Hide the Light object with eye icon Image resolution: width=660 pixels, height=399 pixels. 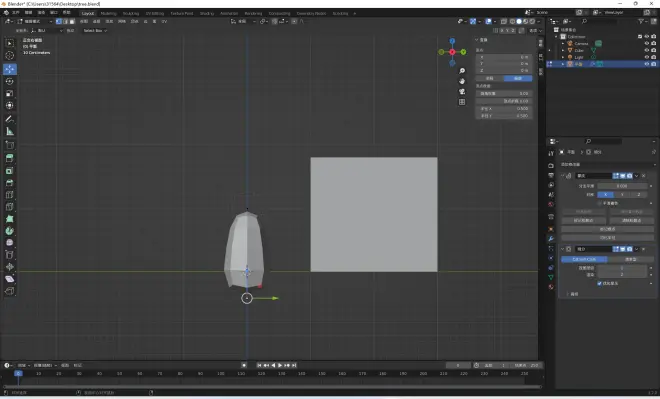pyautogui.click(x=647, y=57)
